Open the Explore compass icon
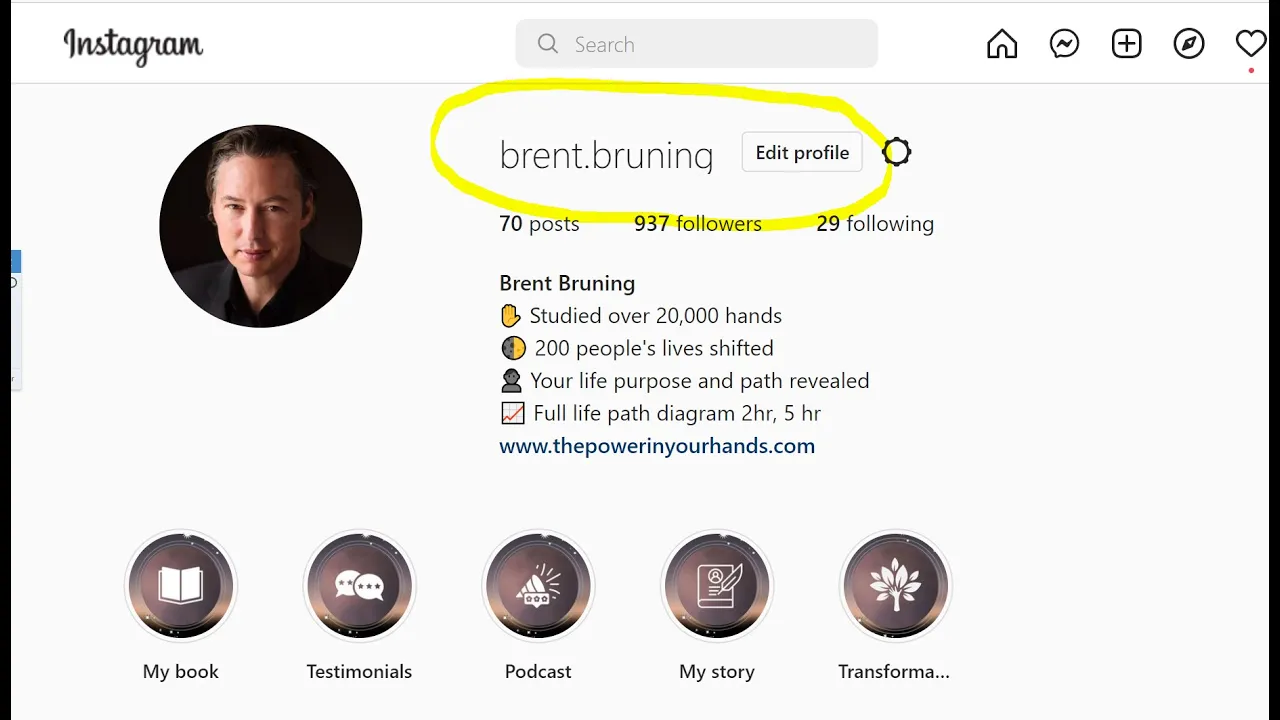The image size is (1280, 720). click(x=1189, y=44)
